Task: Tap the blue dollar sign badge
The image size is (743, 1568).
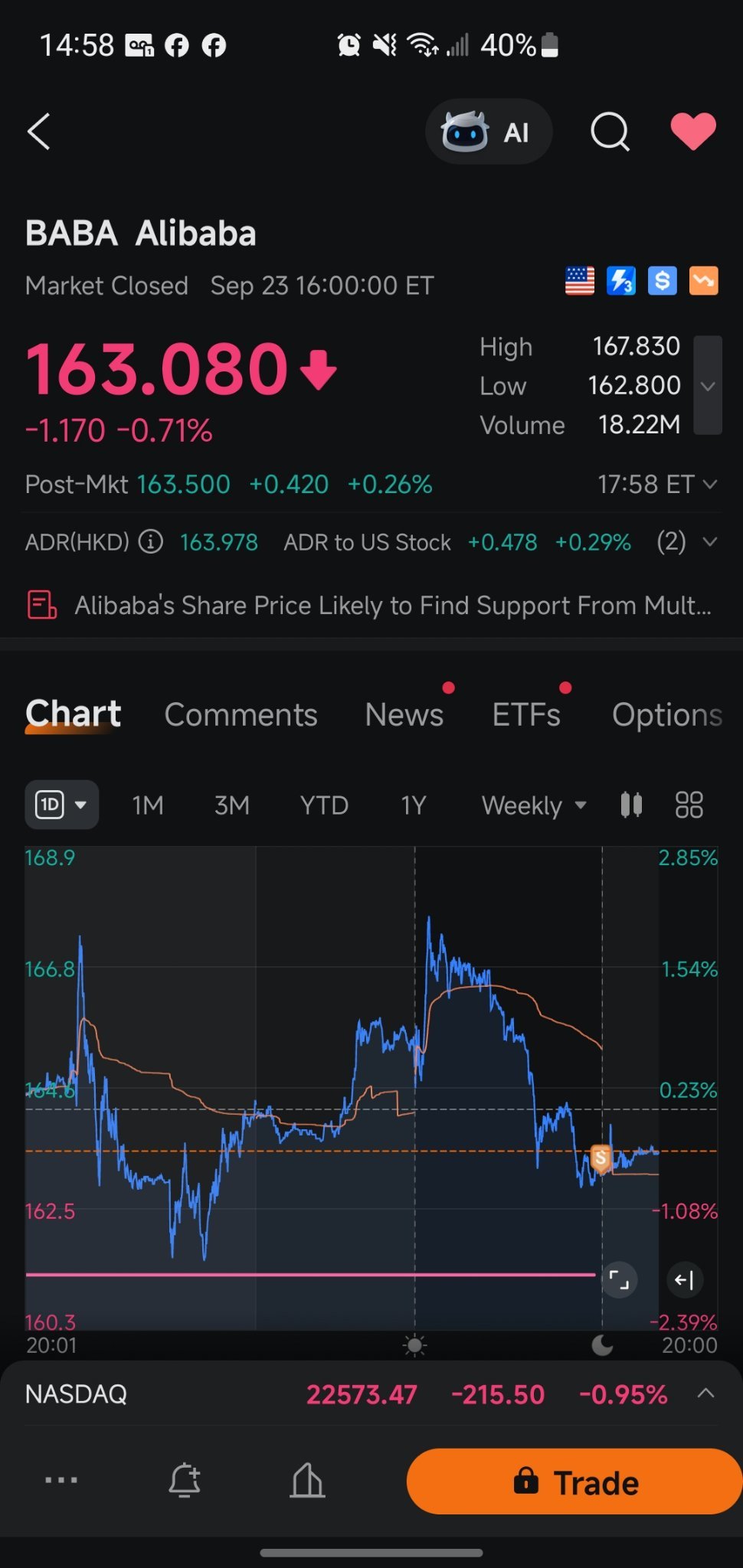Action: click(x=663, y=281)
